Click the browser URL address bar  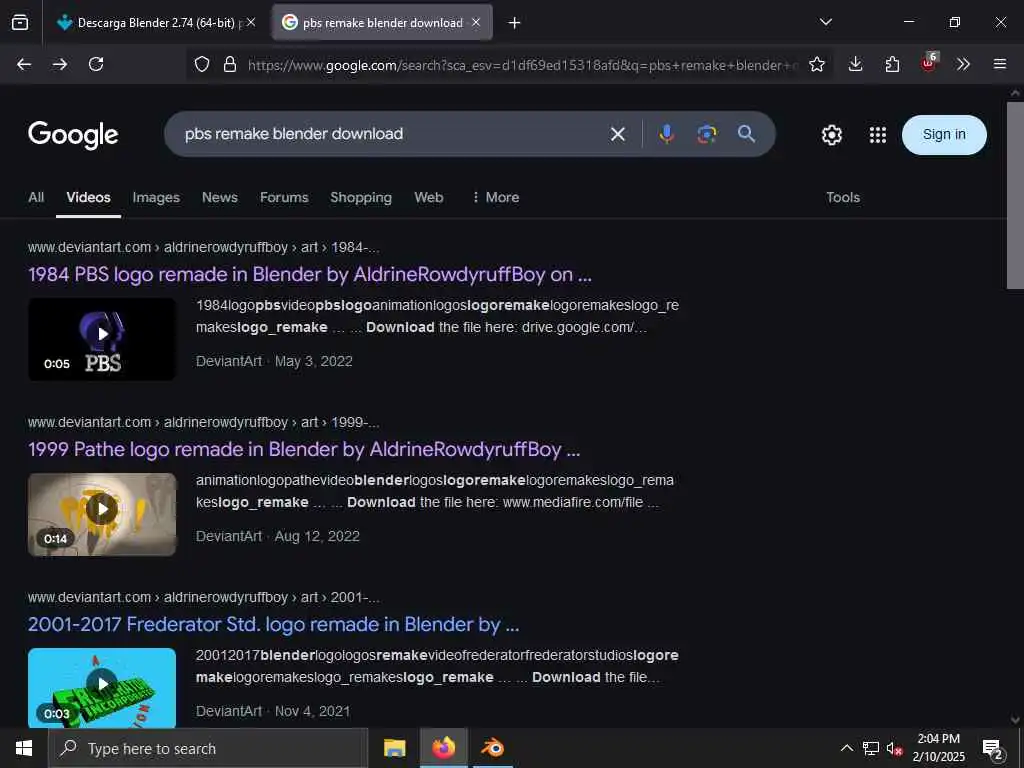tap(522, 65)
